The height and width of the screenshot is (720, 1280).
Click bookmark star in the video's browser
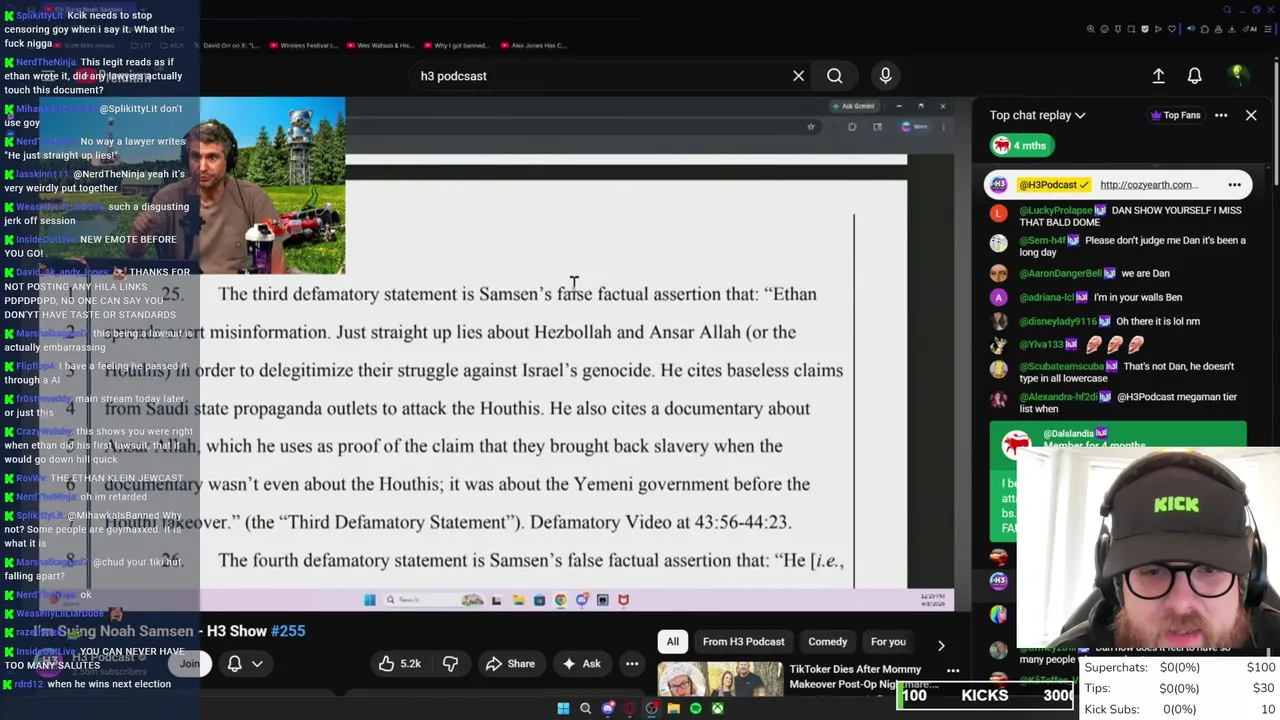tap(811, 126)
